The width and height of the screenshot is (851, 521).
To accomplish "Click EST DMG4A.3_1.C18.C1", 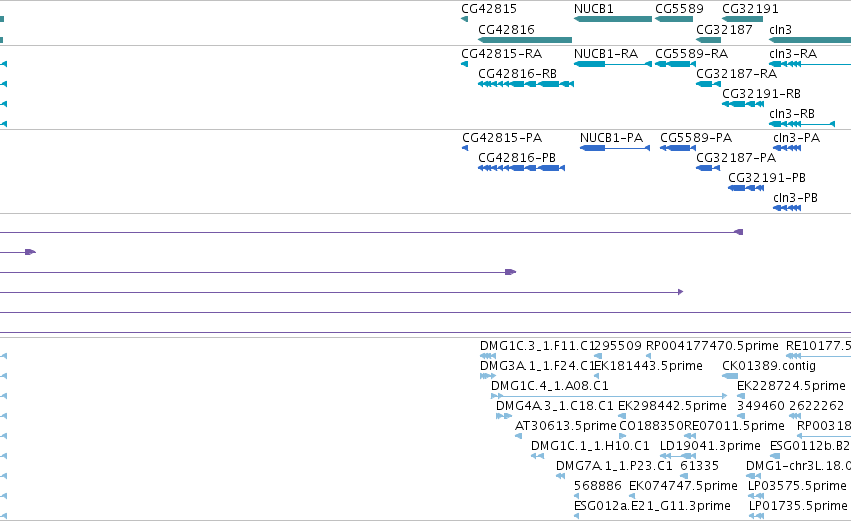I will [x=554, y=405].
